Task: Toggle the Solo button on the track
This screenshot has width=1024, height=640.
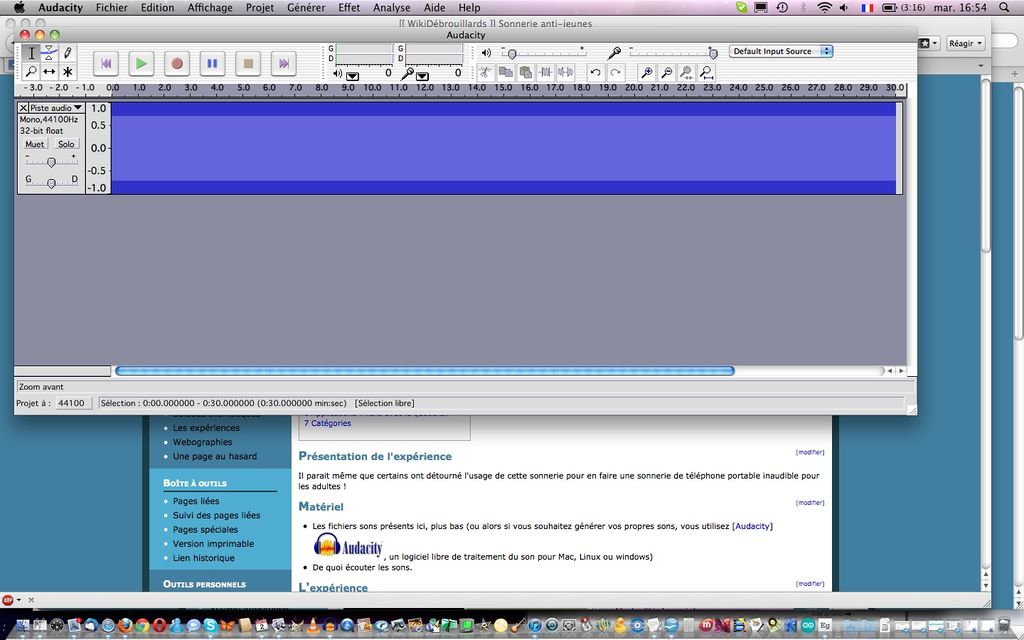Action: point(66,144)
